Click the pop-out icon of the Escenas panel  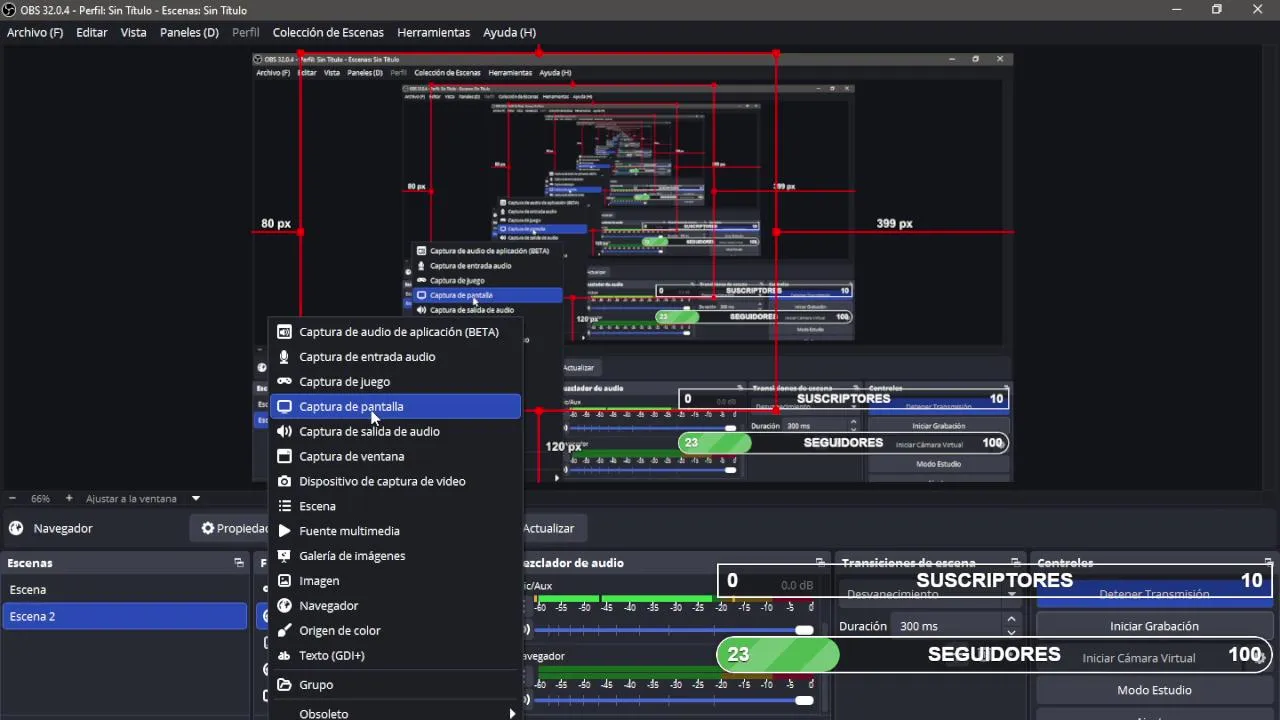[239, 563]
